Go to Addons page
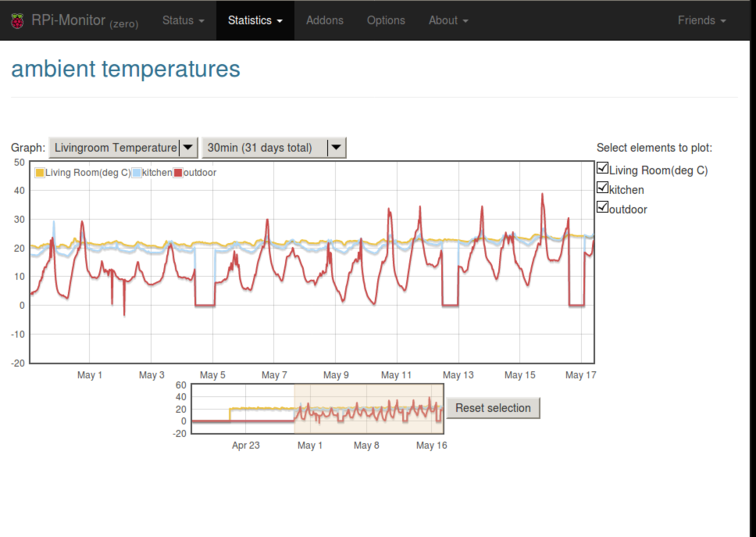This screenshot has width=756, height=537. [x=324, y=20]
